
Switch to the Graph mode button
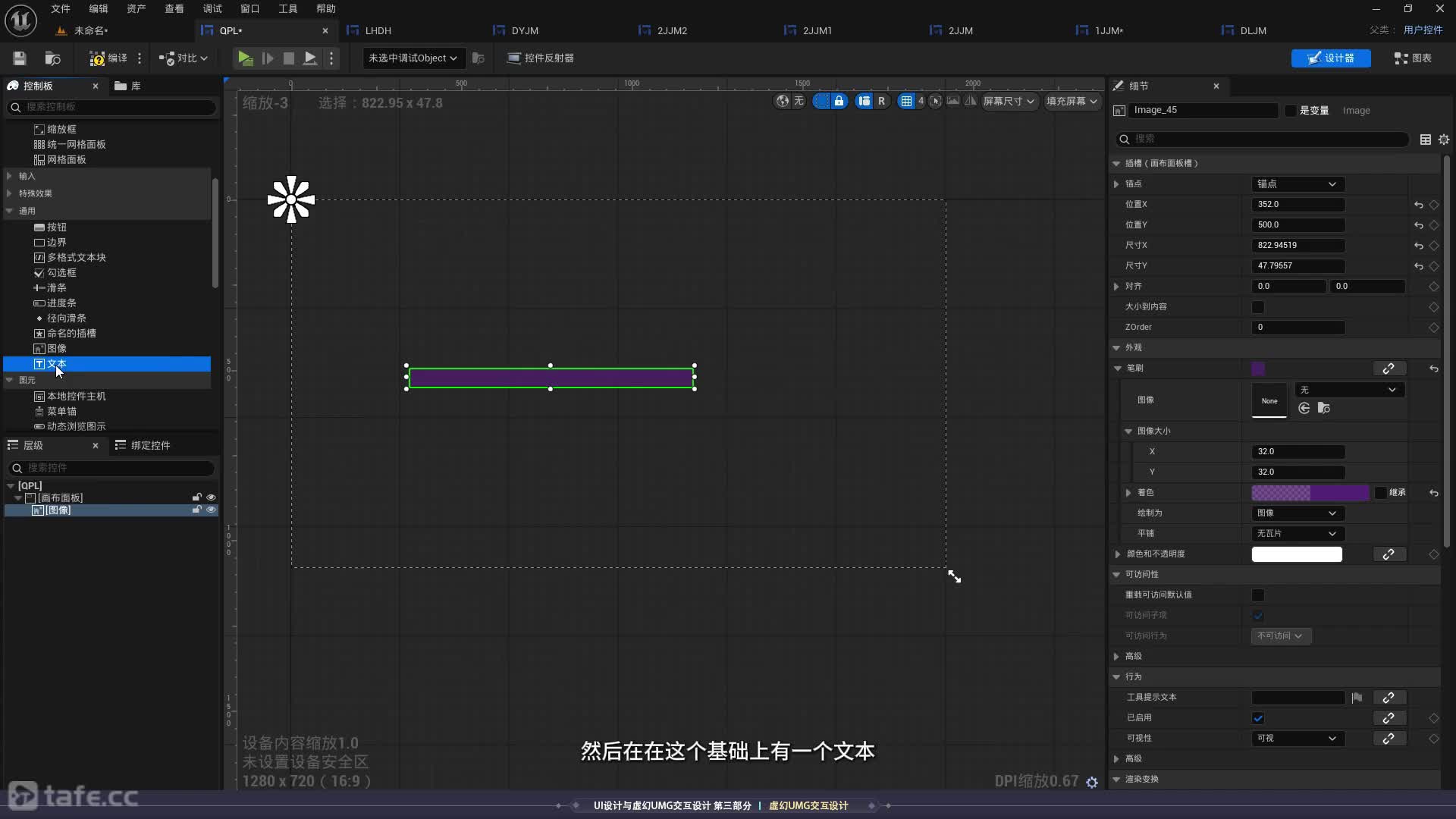1413,58
